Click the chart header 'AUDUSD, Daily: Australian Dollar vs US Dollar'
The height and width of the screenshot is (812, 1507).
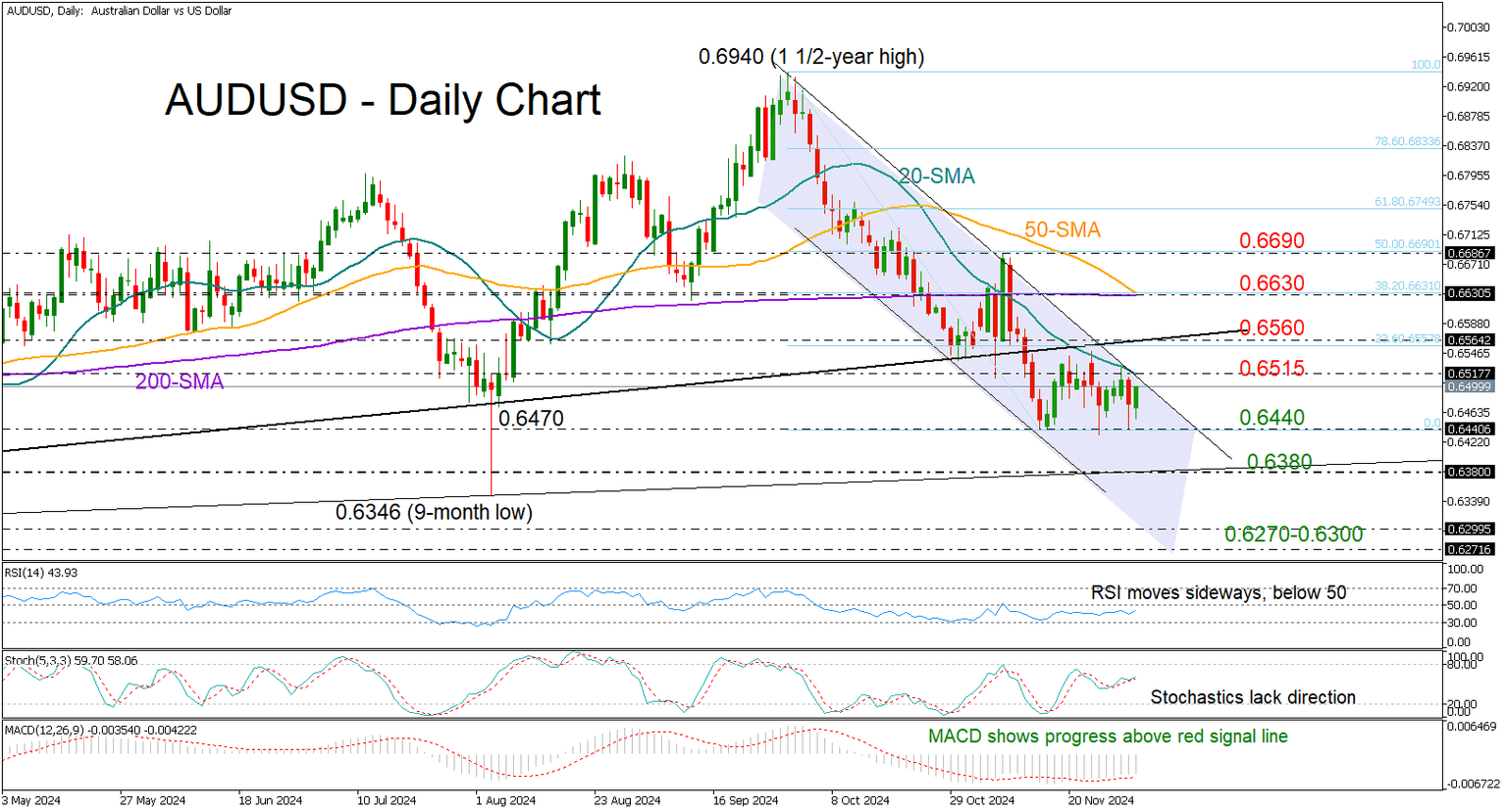119,11
